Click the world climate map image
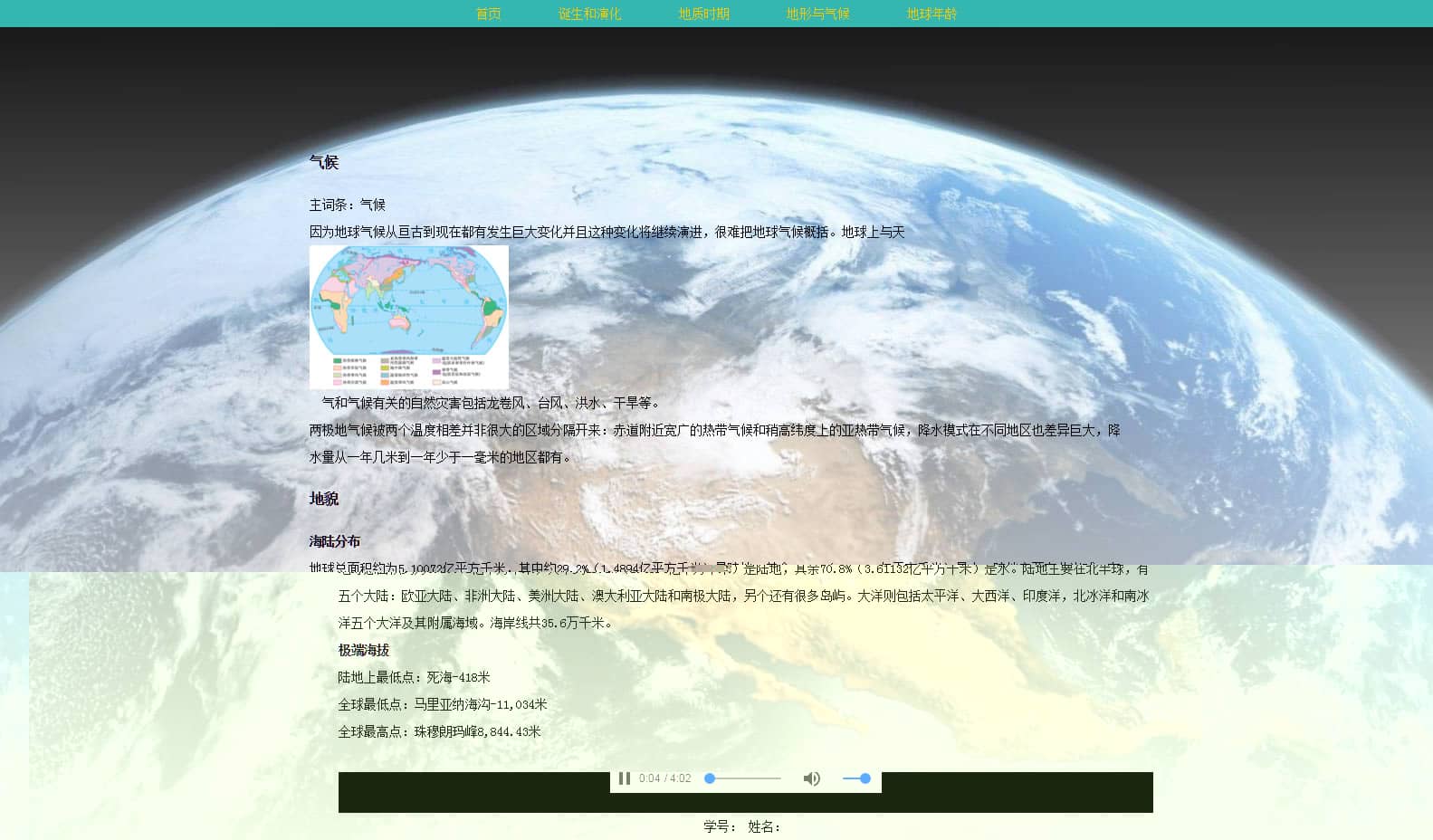Screen dimensions: 1433x840 click(408, 317)
